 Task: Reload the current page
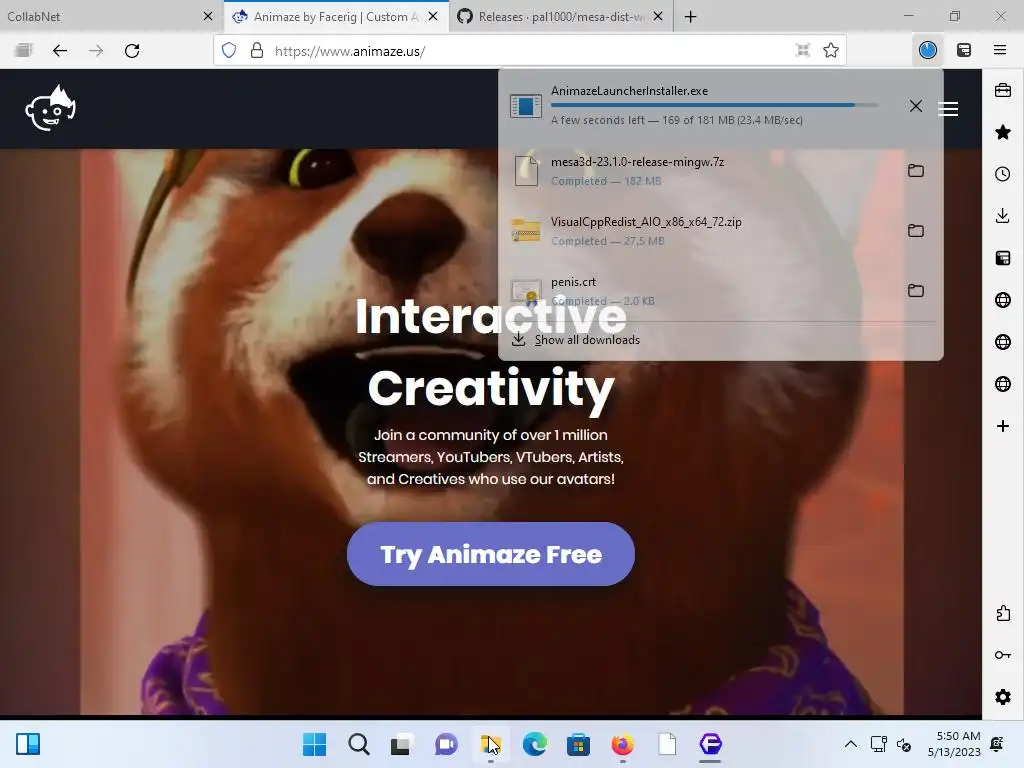132,50
